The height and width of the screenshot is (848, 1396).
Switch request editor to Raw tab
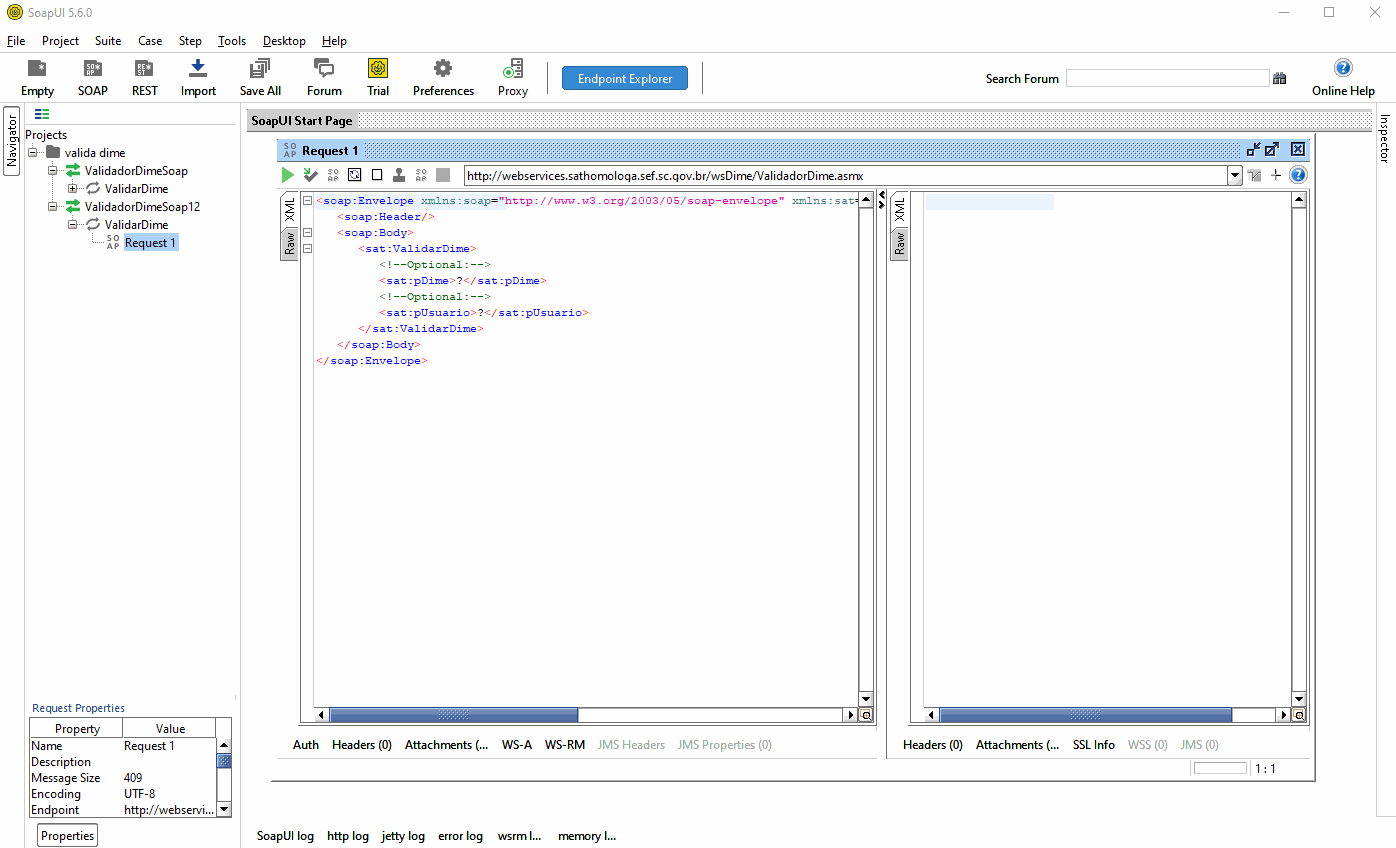(289, 243)
